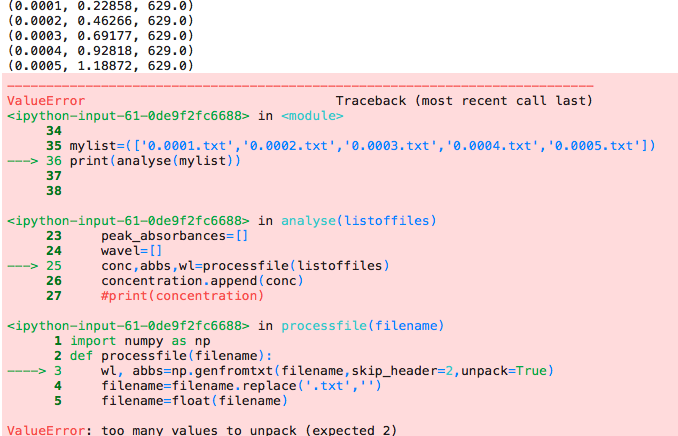678x436 pixels.
Task: Click 'Traceback (most recent call last)' text
Action: point(464,101)
